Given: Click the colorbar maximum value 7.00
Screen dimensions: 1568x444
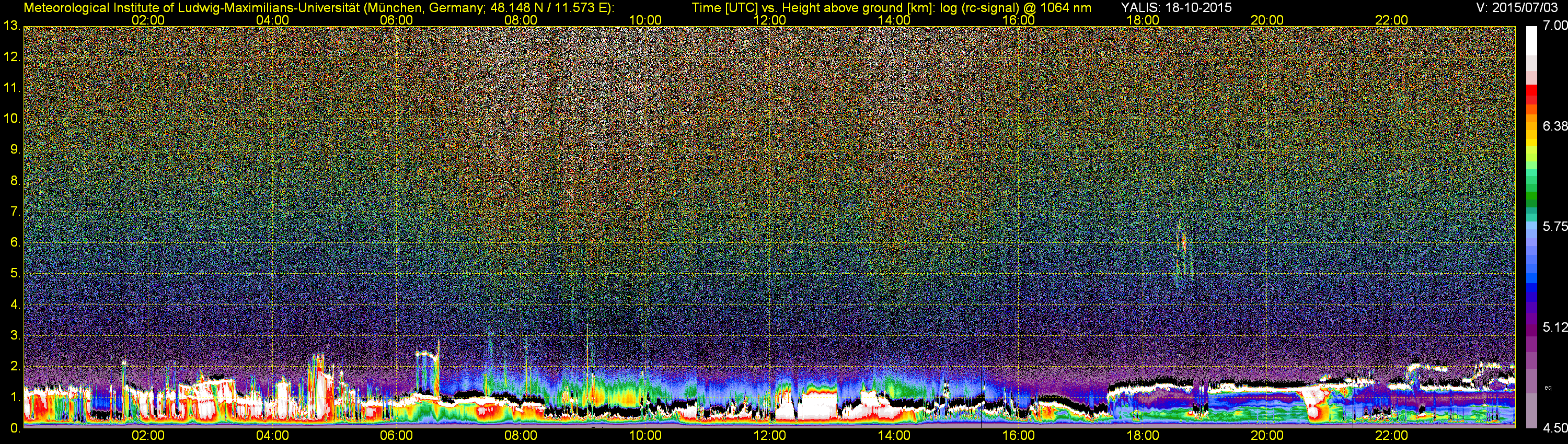Looking at the screenshot, I should 1554,26.
